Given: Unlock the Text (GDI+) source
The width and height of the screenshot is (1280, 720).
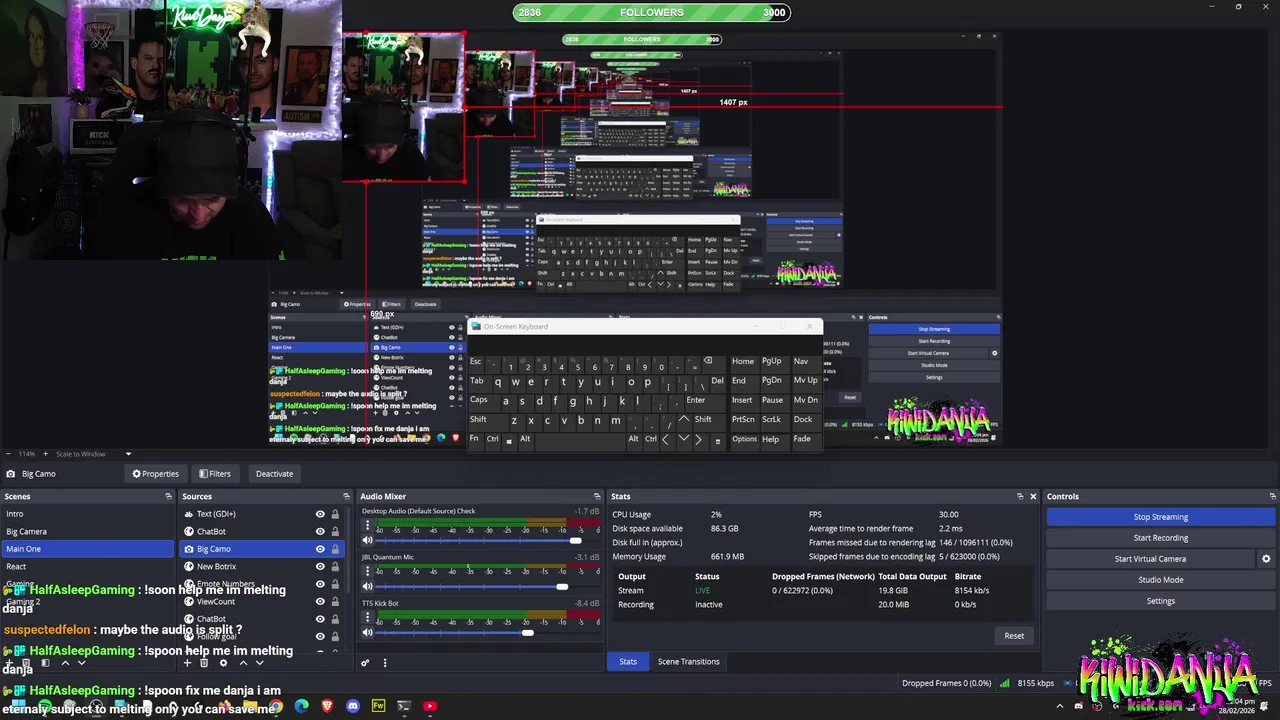Looking at the screenshot, I should coord(335,514).
